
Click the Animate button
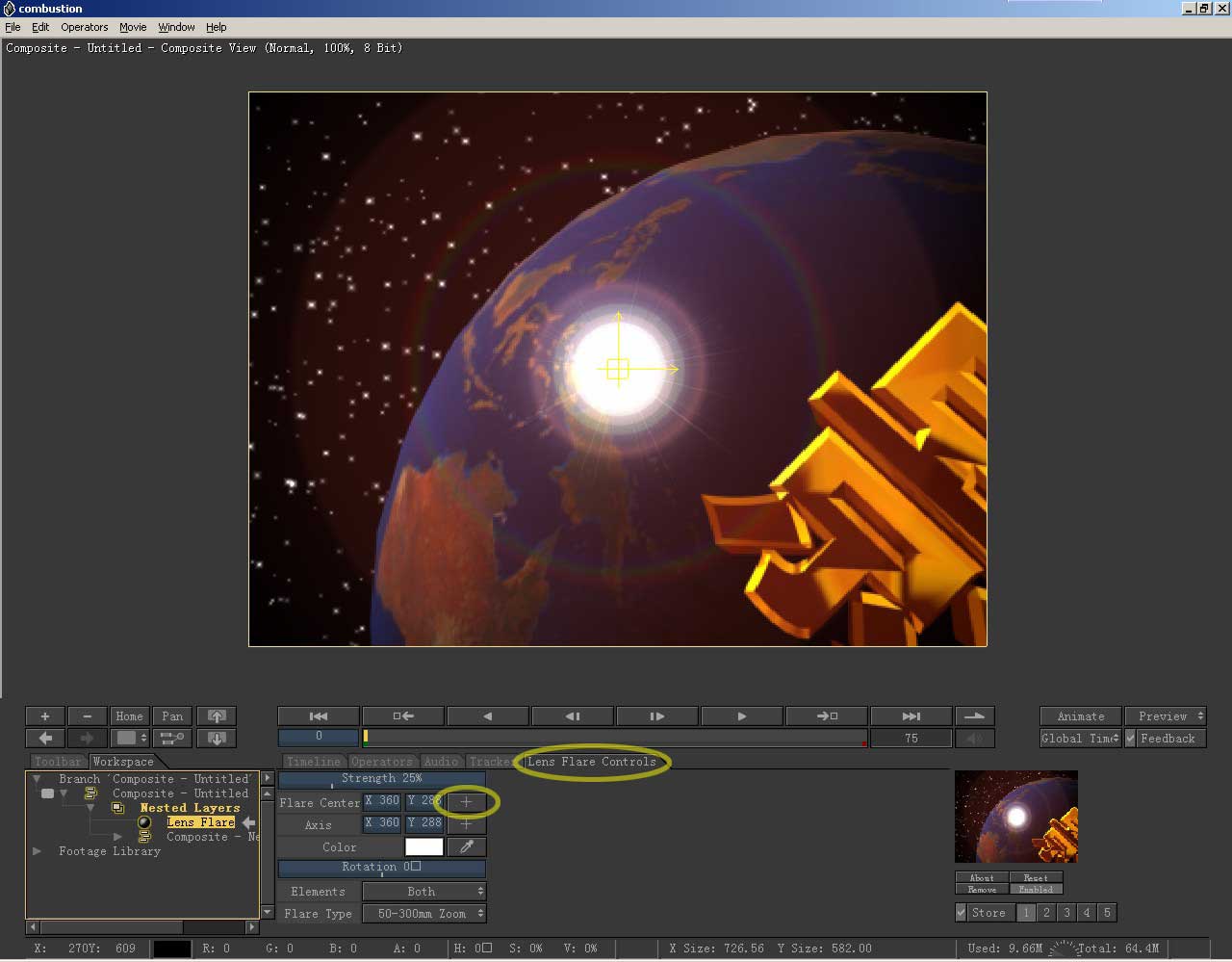pos(1080,716)
